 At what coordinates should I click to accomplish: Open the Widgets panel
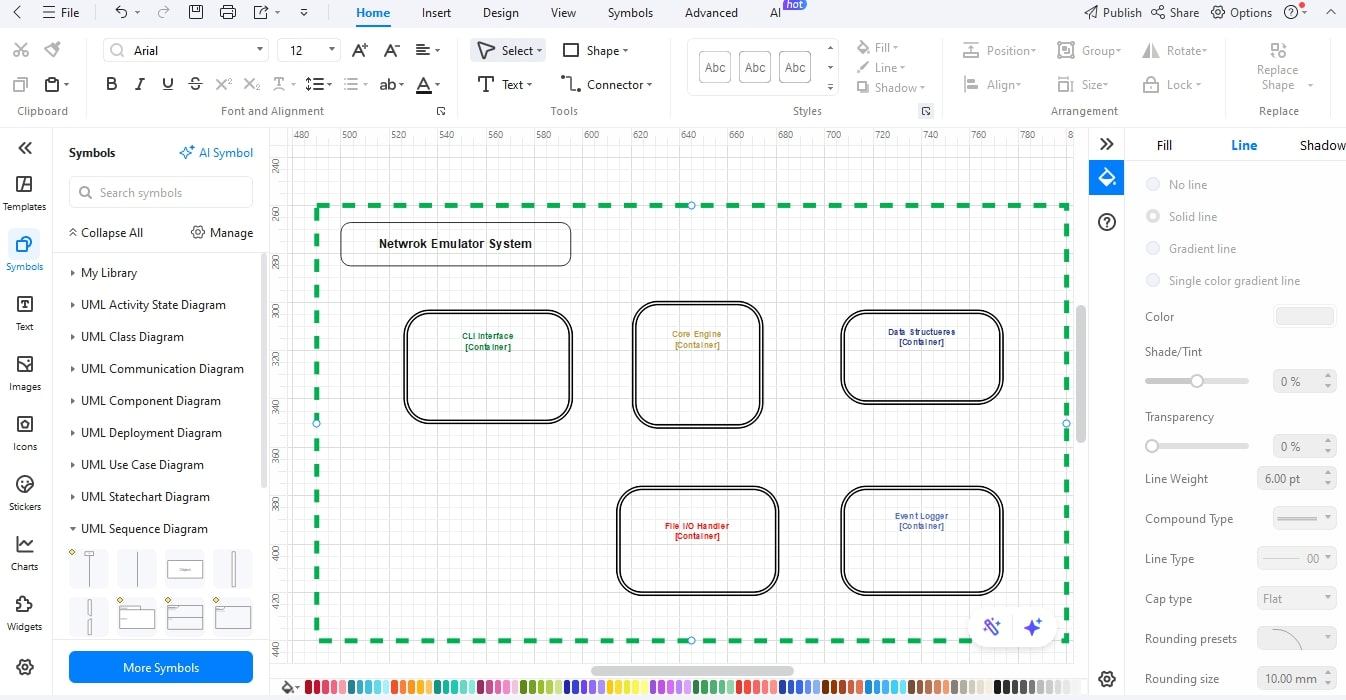pyautogui.click(x=24, y=610)
